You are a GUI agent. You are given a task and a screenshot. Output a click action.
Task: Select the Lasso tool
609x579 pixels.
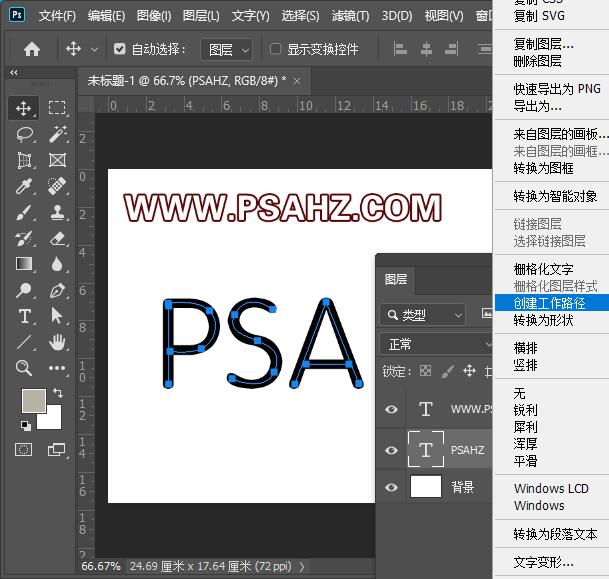click(x=24, y=134)
